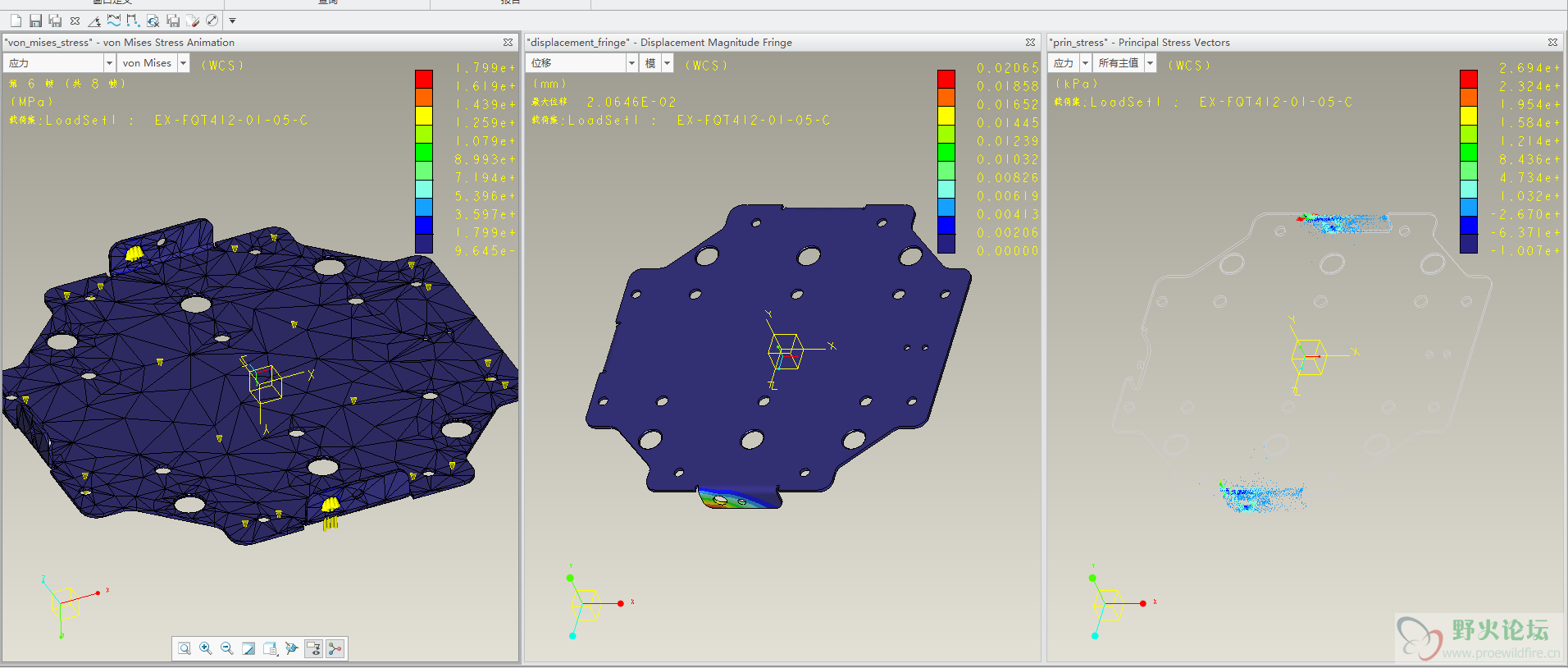Click the spin center axes icon
This screenshot has width=1568, height=668.
click(291, 648)
